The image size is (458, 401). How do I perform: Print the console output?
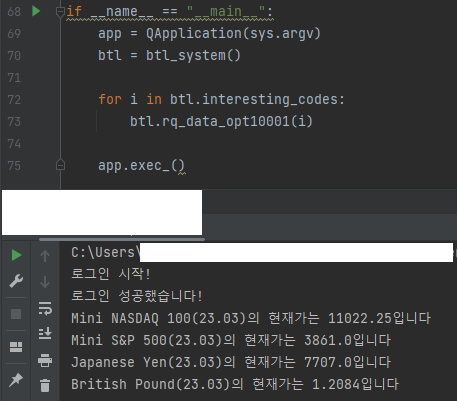(45, 360)
